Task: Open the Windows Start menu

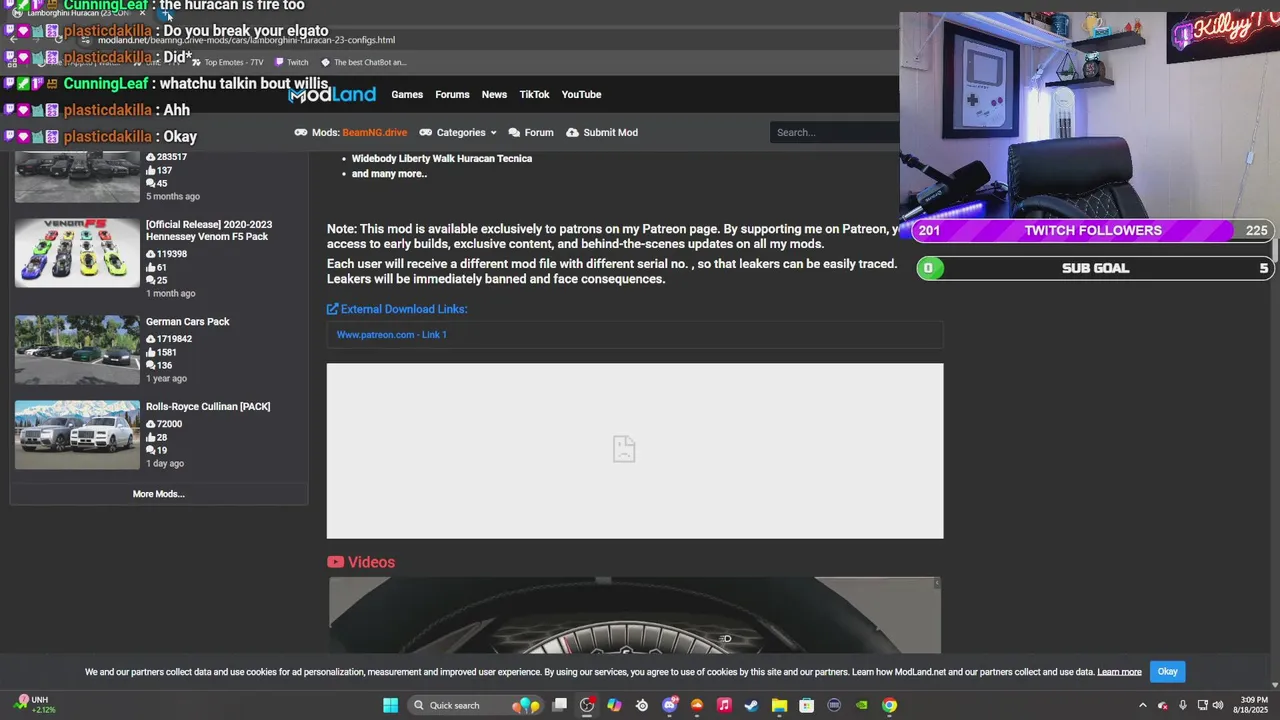Action: coord(391,705)
